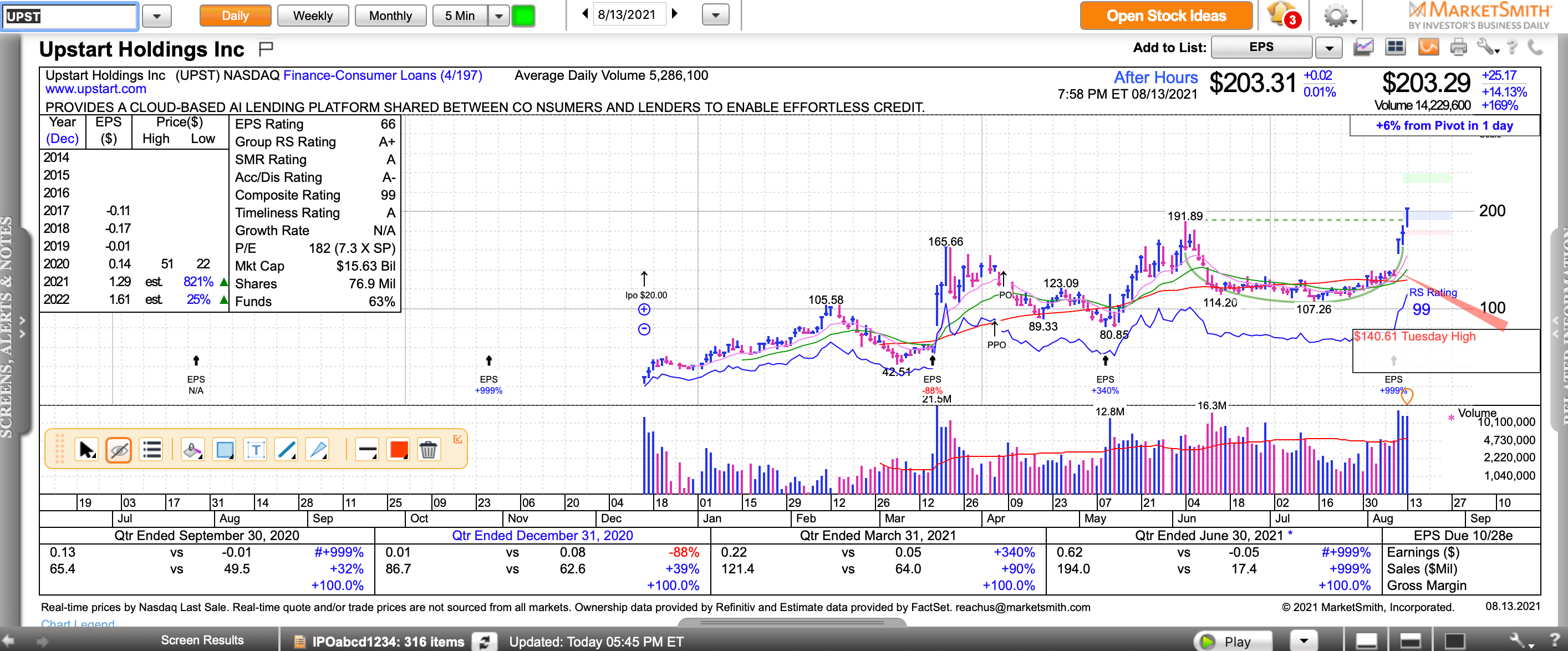Select the minimized bottom panel layout

[x=1366, y=640]
